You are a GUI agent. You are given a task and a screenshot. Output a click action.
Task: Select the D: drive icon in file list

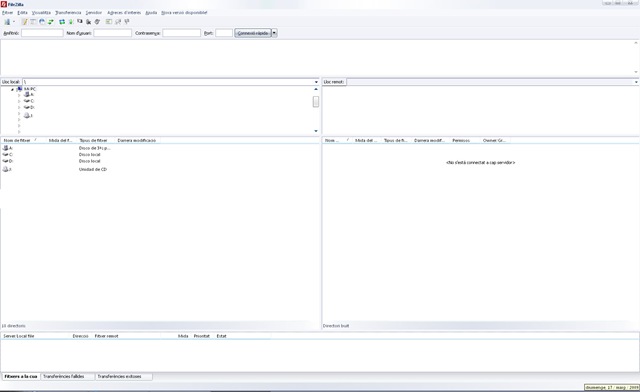pyautogui.click(x=5, y=161)
